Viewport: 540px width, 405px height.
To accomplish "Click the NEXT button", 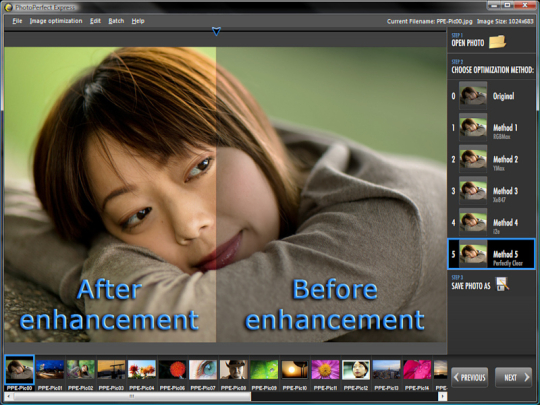I will 513,377.
